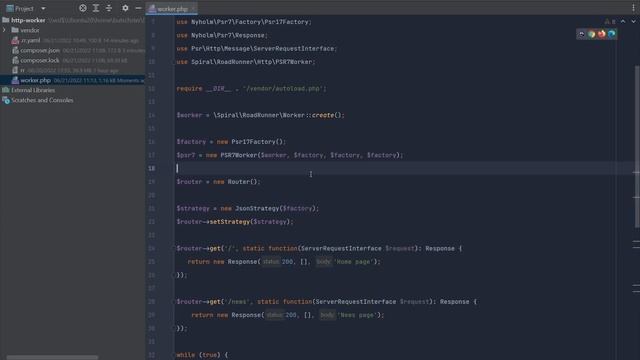This screenshot has width=640, height=360.
Task: Open file in Edge browser icon
Action: tap(611, 34)
